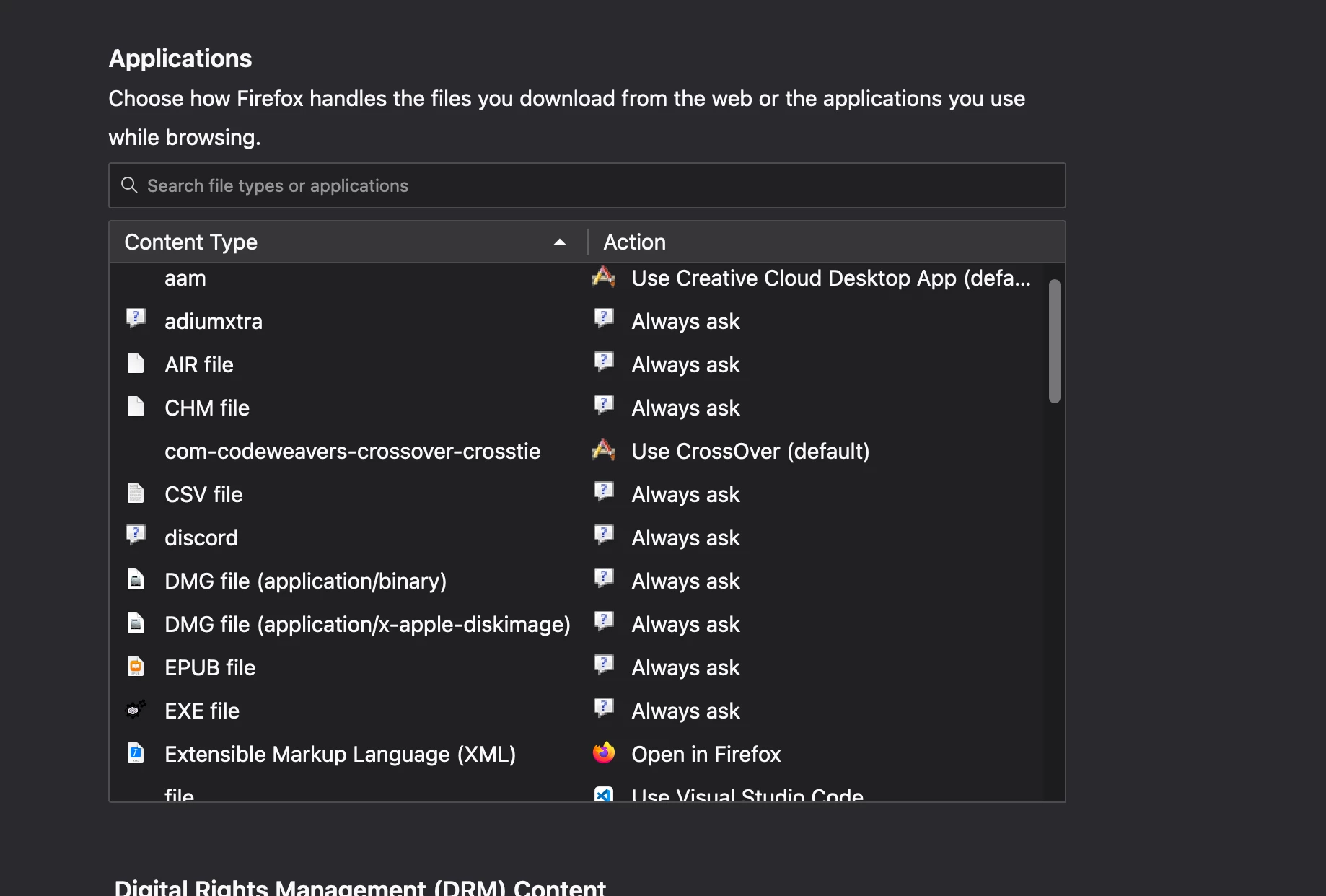The image size is (1326, 896).
Task: Select the com-codeweavers-crossover-crosstie entry
Action: pos(352,451)
